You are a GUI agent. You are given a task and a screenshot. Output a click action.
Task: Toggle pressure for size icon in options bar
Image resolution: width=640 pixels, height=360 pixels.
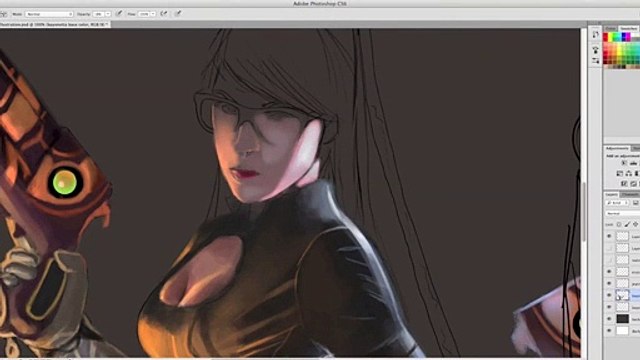click(178, 13)
